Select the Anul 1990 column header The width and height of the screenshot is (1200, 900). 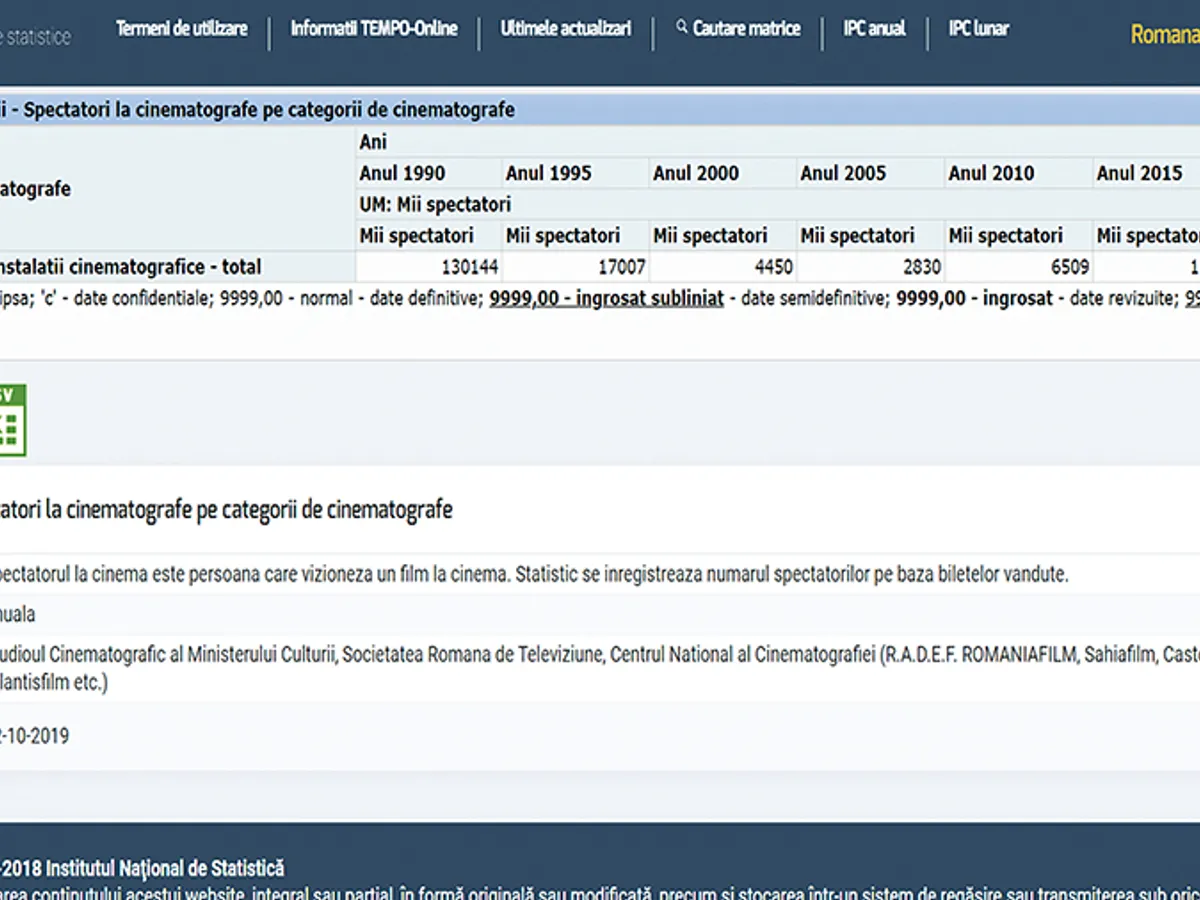click(x=403, y=173)
